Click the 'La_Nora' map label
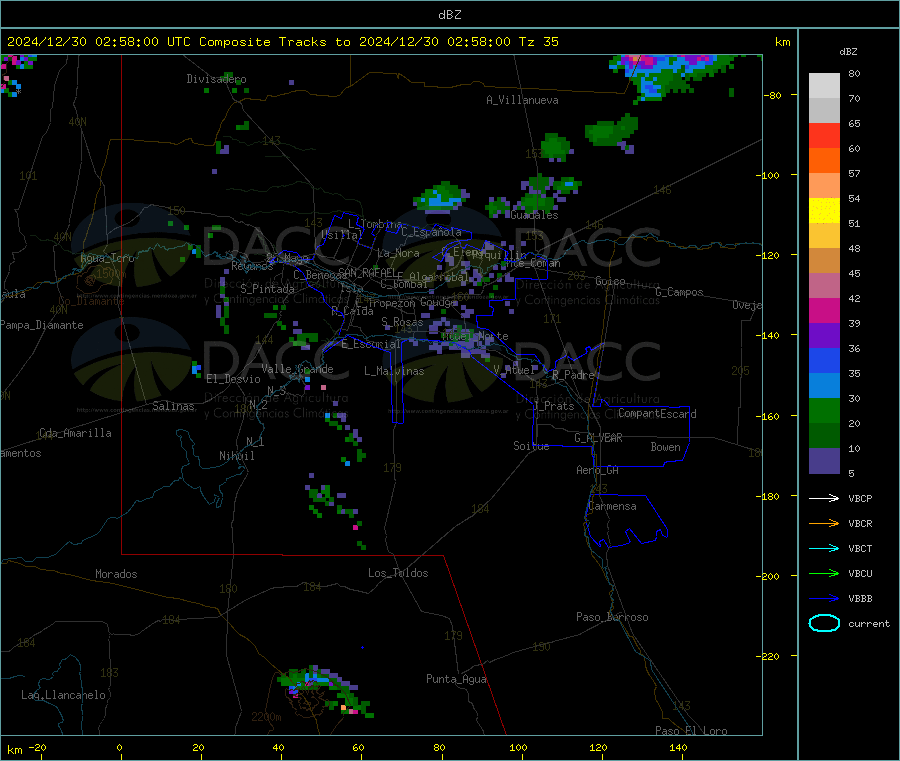Viewport: 900px width, 761px height. click(x=398, y=253)
